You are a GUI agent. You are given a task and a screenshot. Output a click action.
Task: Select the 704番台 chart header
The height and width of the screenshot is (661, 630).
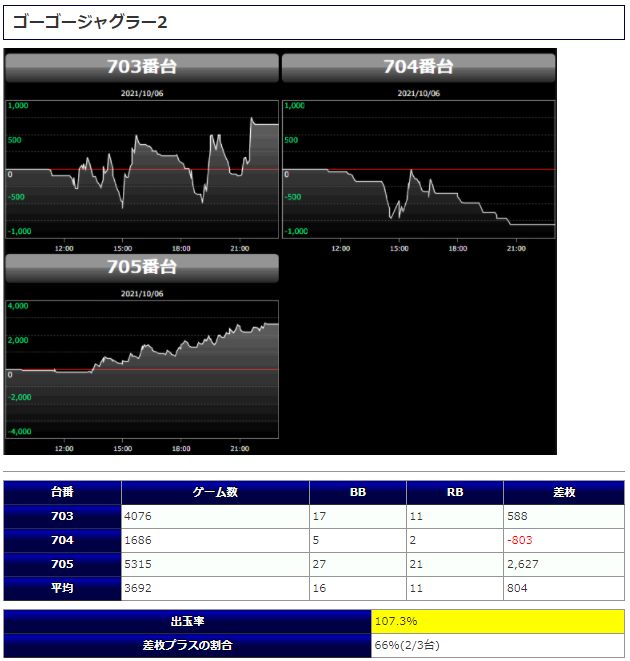click(x=418, y=67)
